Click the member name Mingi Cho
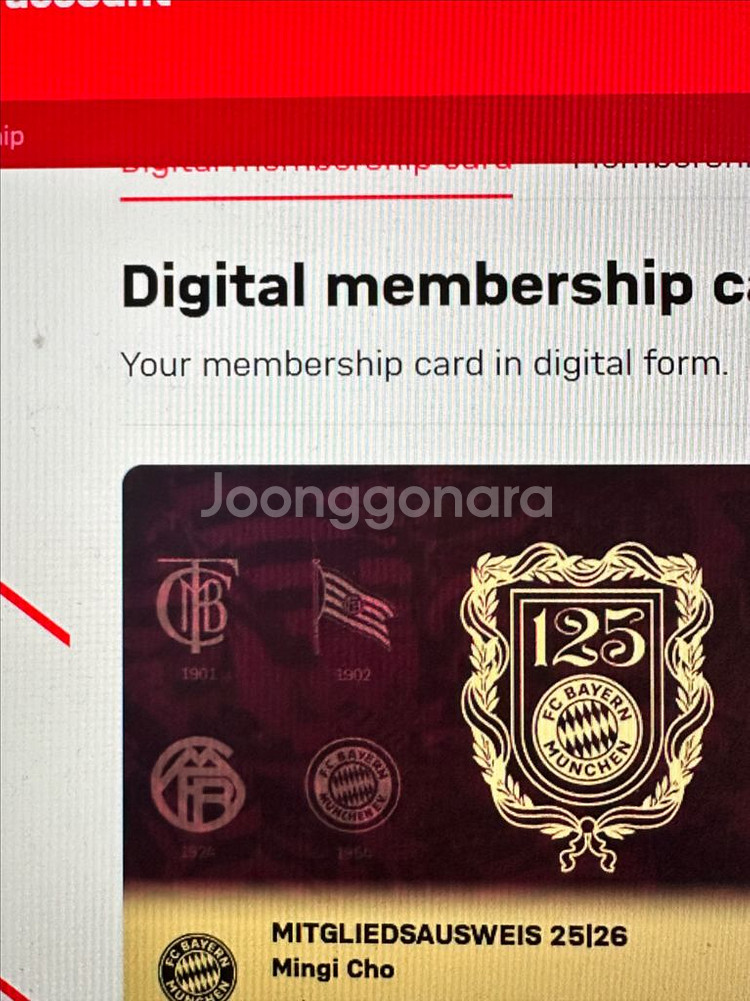The image size is (750, 1001). point(333,968)
